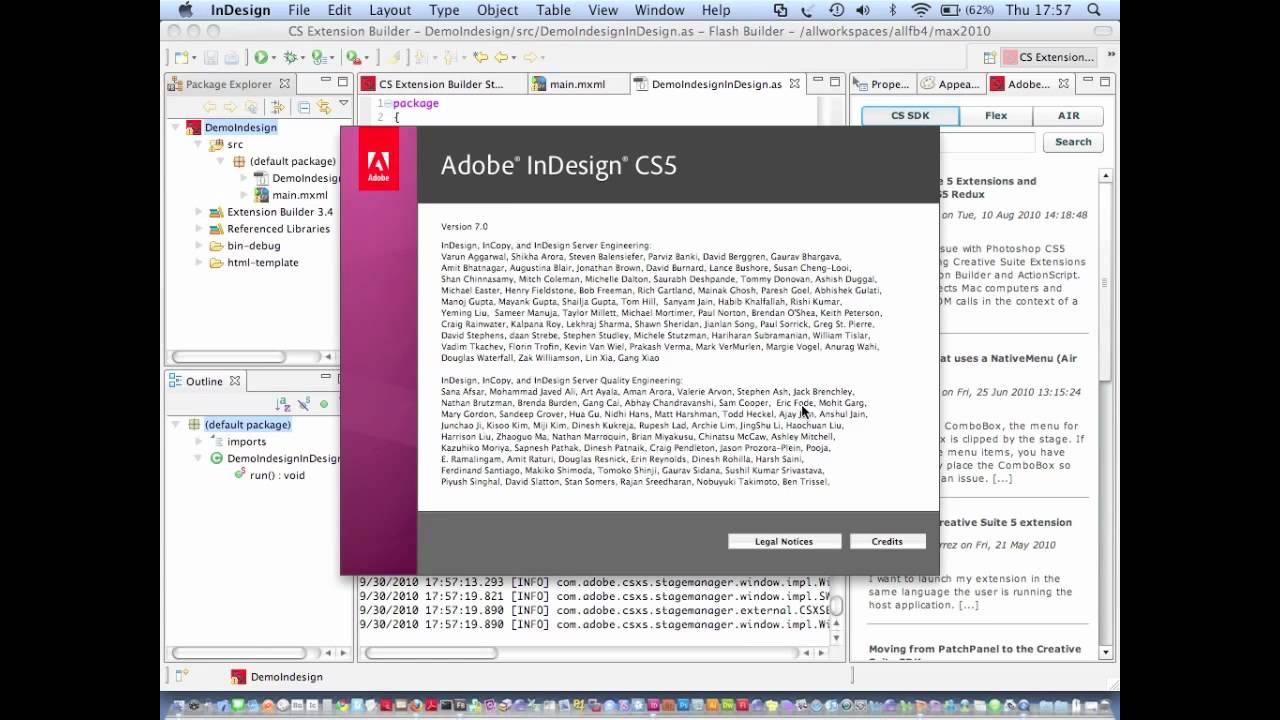Viewport: 1280px width, 720px height.
Task: Open the Type menu
Action: click(444, 10)
